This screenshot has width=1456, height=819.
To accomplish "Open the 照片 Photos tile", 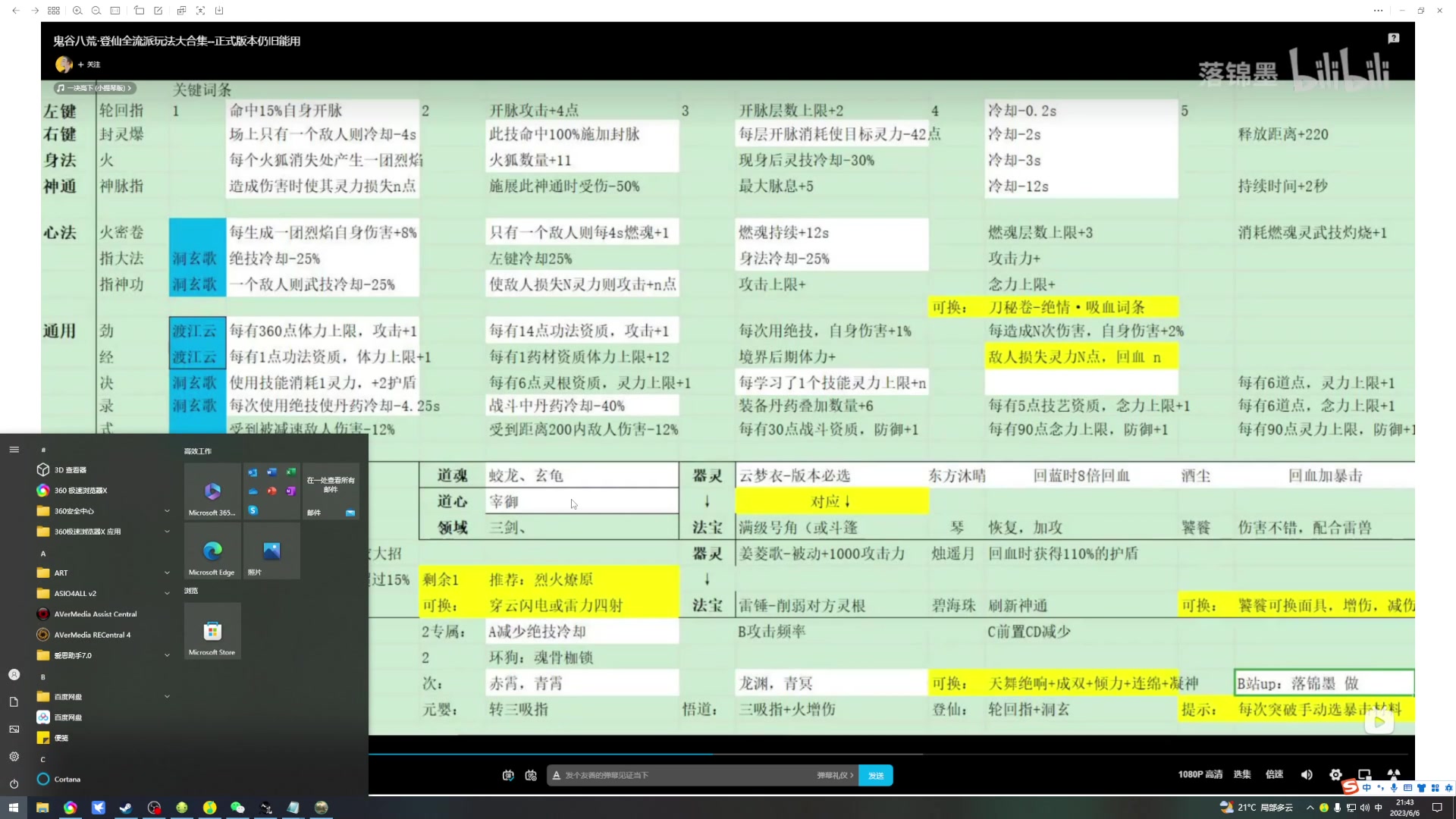I will pos(271,551).
